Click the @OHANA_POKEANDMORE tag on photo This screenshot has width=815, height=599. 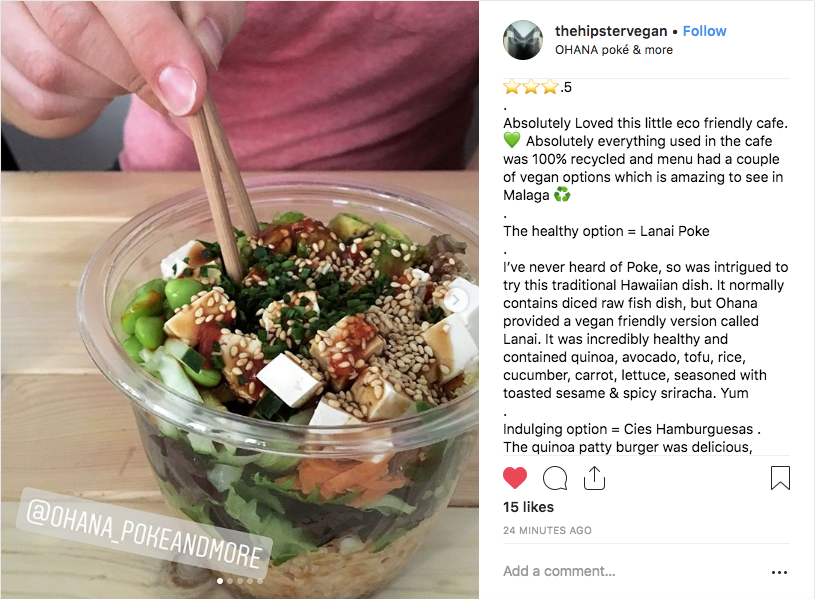click(144, 531)
